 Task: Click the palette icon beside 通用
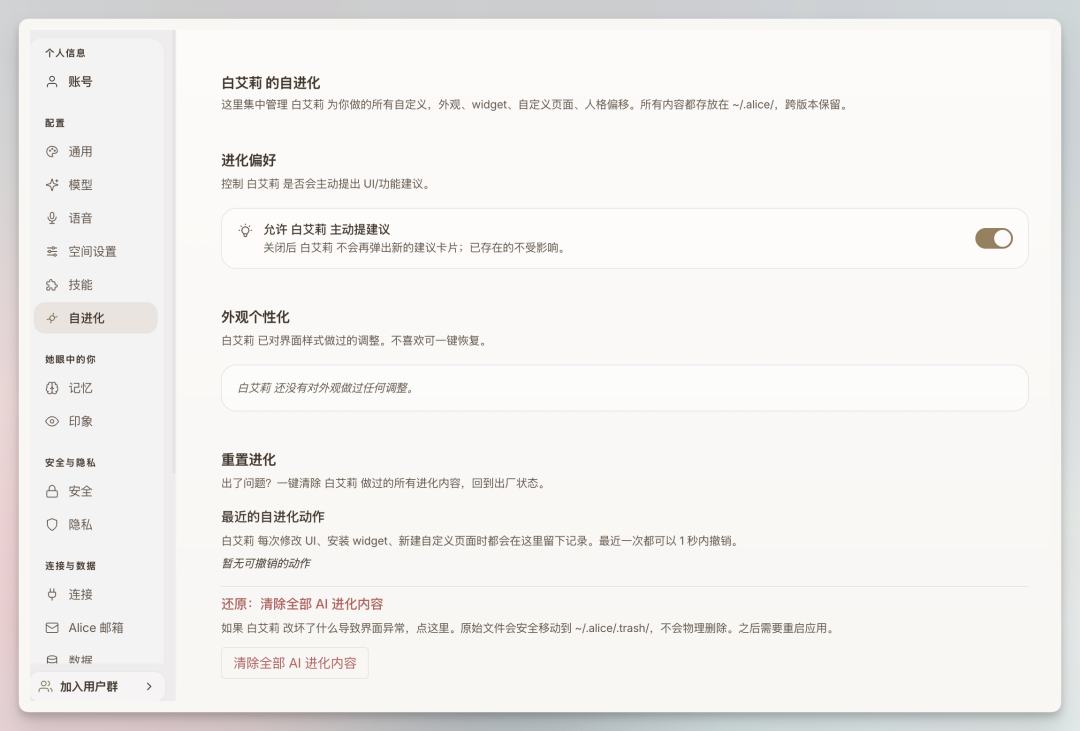(52, 152)
